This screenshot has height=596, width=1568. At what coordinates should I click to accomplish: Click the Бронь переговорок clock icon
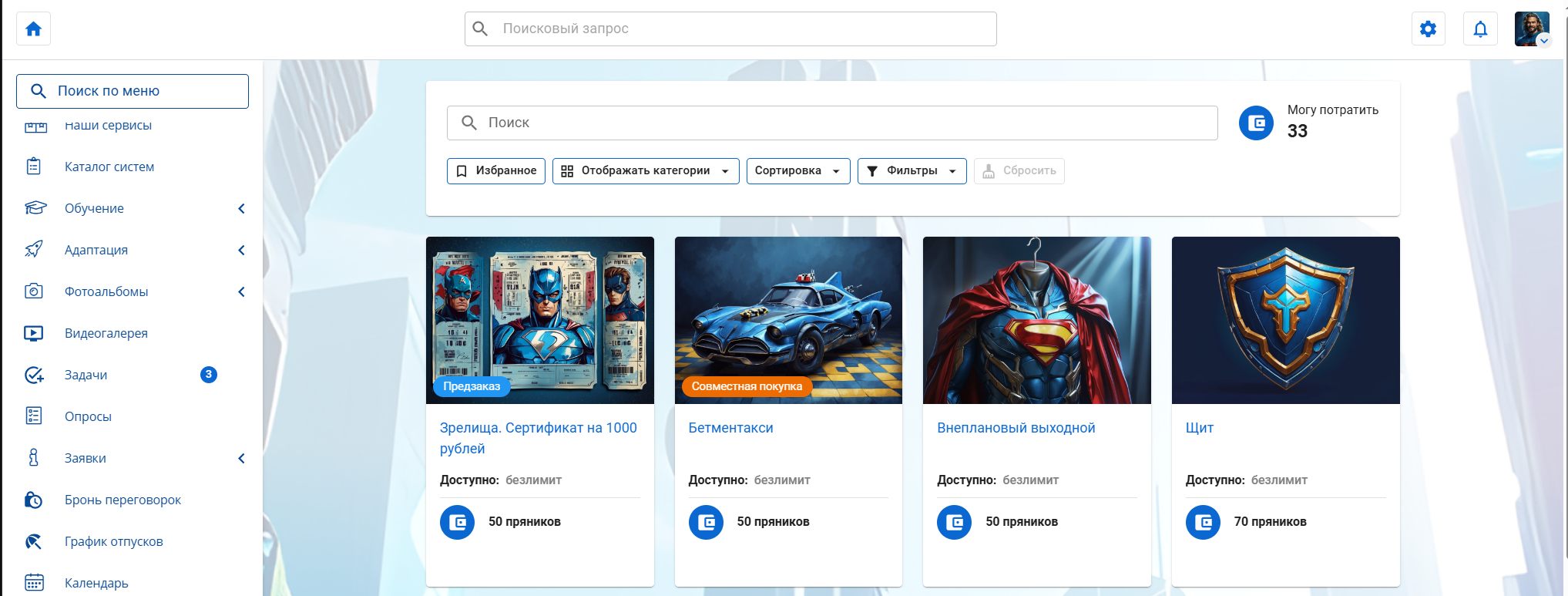pyautogui.click(x=34, y=500)
